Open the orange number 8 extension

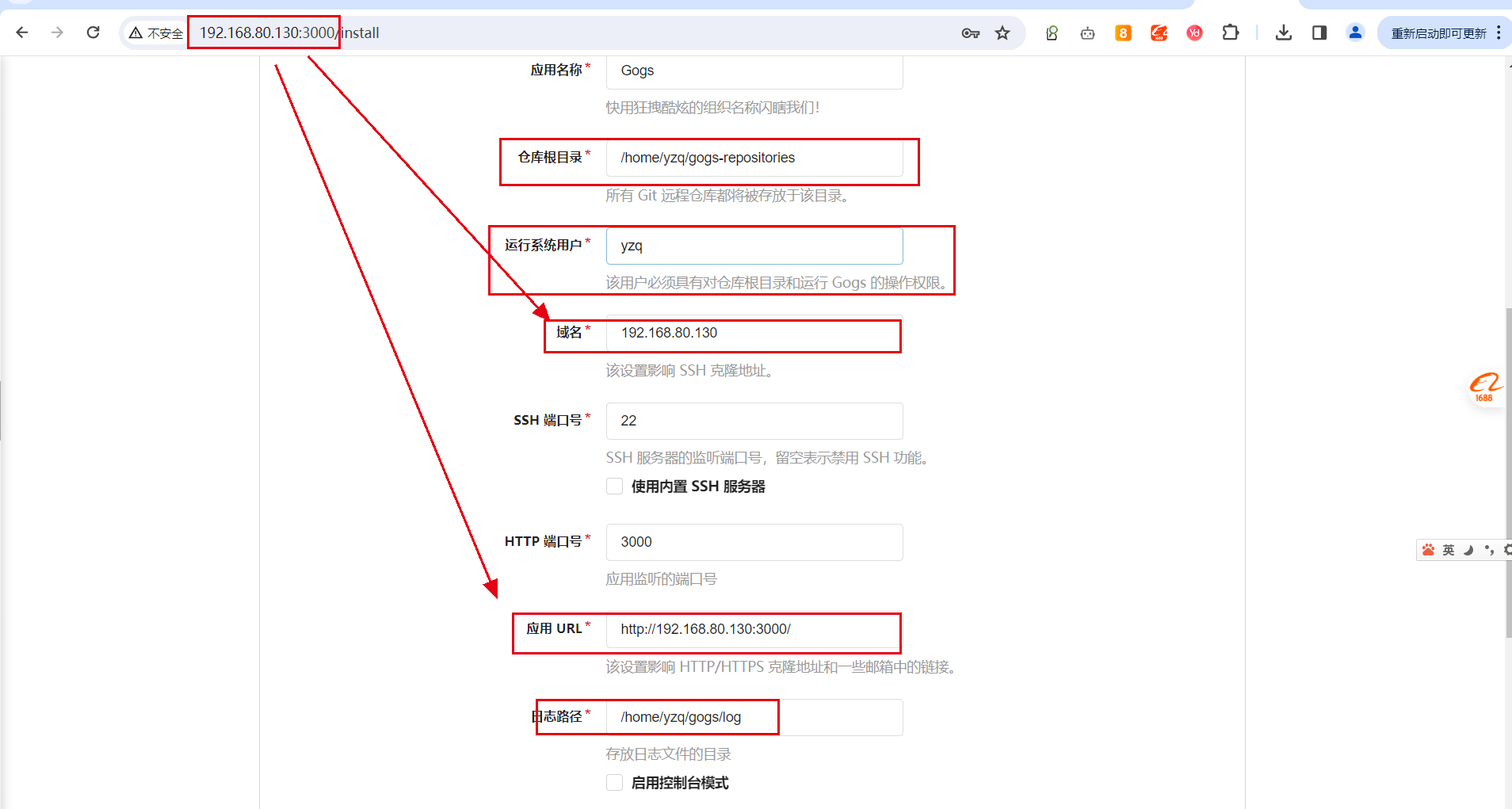(x=1123, y=33)
